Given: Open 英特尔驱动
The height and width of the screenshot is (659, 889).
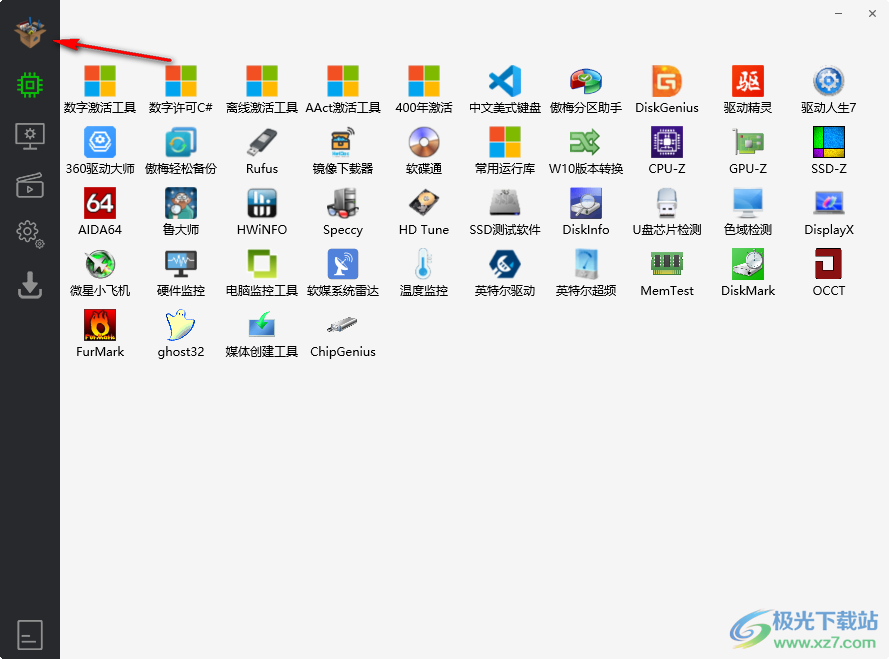Looking at the screenshot, I should (505, 273).
